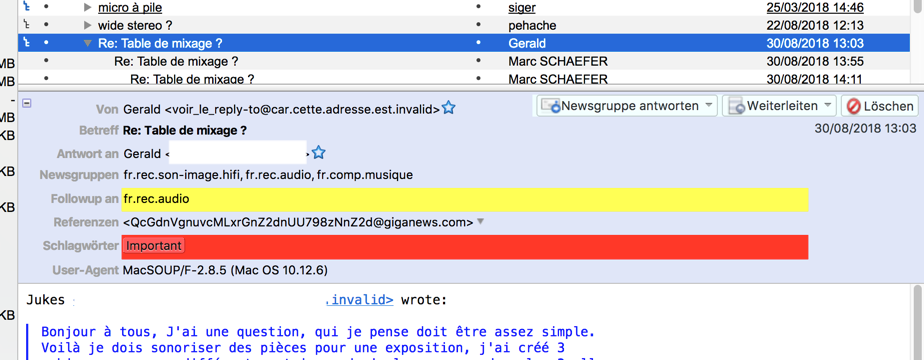Collapse the message header with minus icon
The image size is (924, 360).
click(x=27, y=103)
